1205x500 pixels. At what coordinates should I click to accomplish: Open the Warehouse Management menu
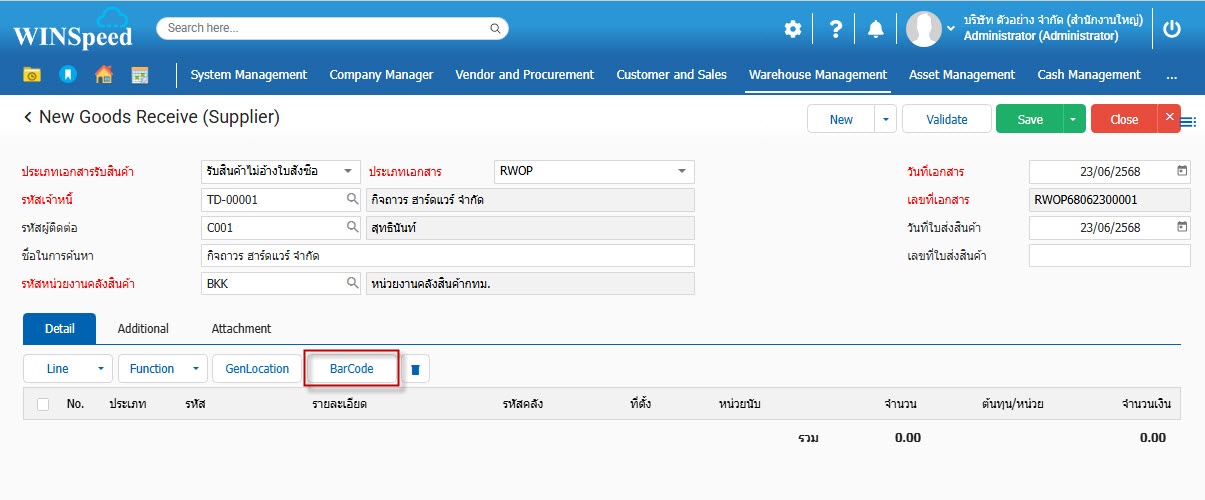coord(817,75)
